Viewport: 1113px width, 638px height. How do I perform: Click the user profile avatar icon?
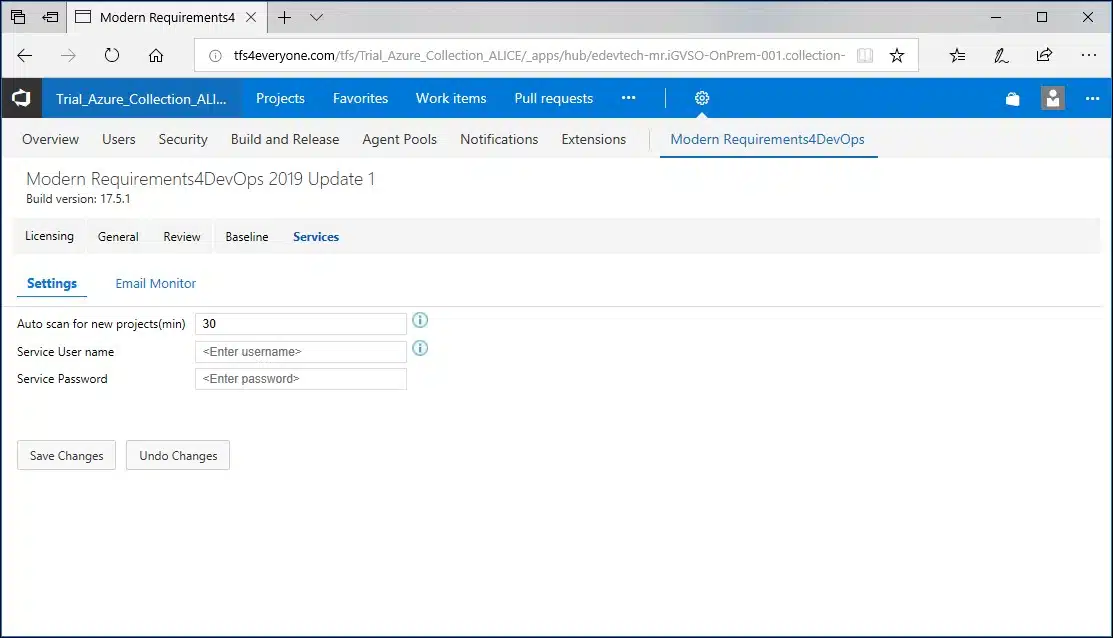click(1052, 98)
